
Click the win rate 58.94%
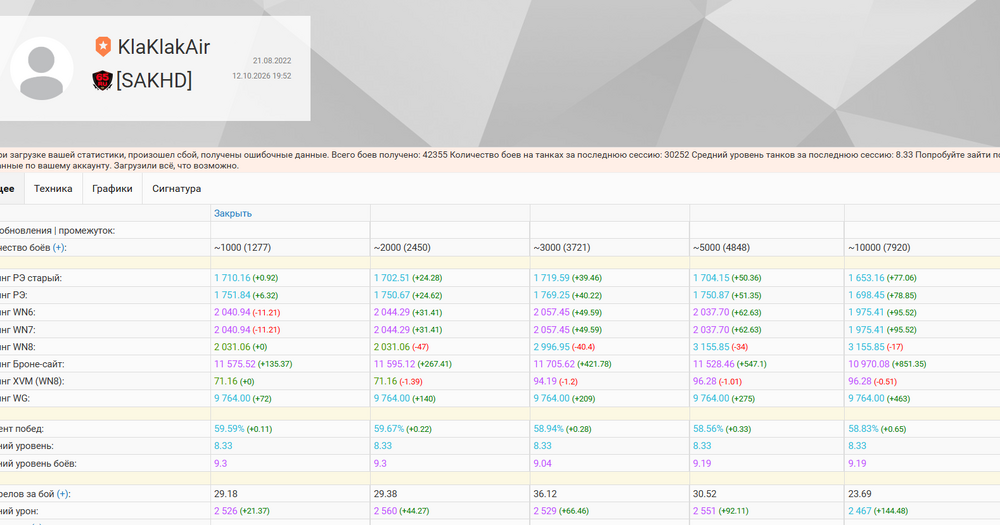548,429
